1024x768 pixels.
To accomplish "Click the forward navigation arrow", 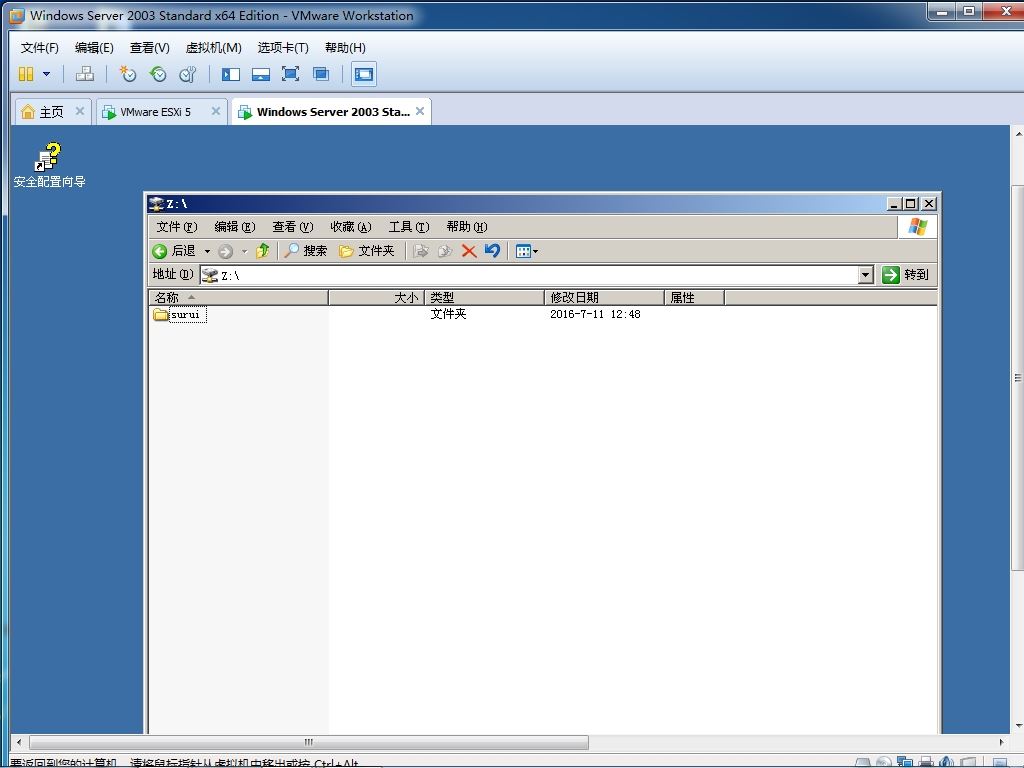I will (225, 251).
